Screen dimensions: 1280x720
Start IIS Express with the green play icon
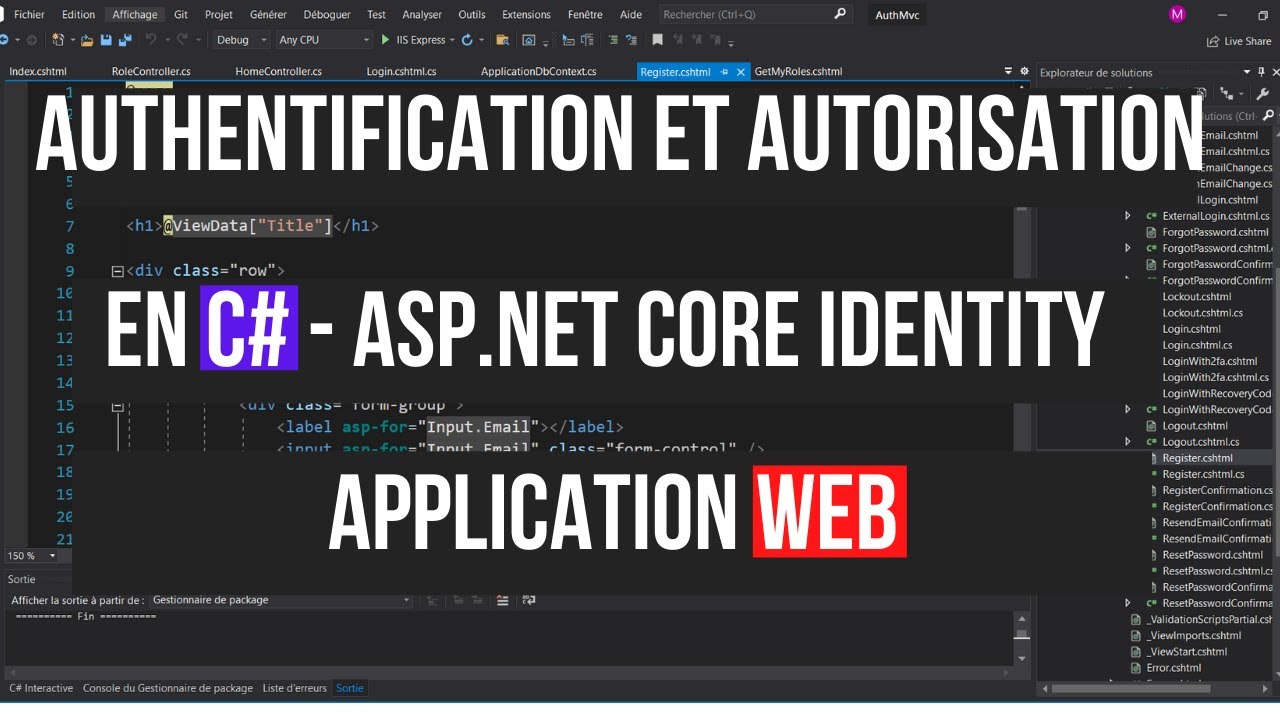[x=385, y=40]
